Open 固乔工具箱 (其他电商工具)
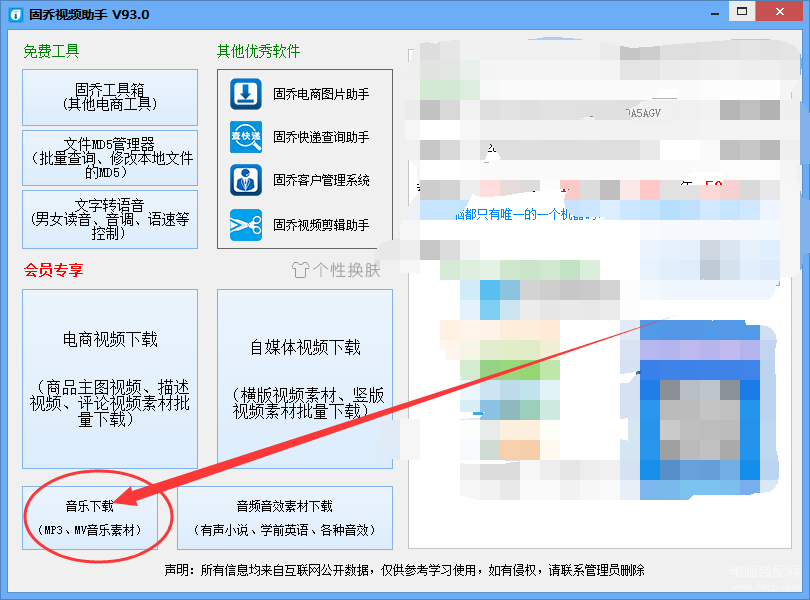 [x=110, y=97]
